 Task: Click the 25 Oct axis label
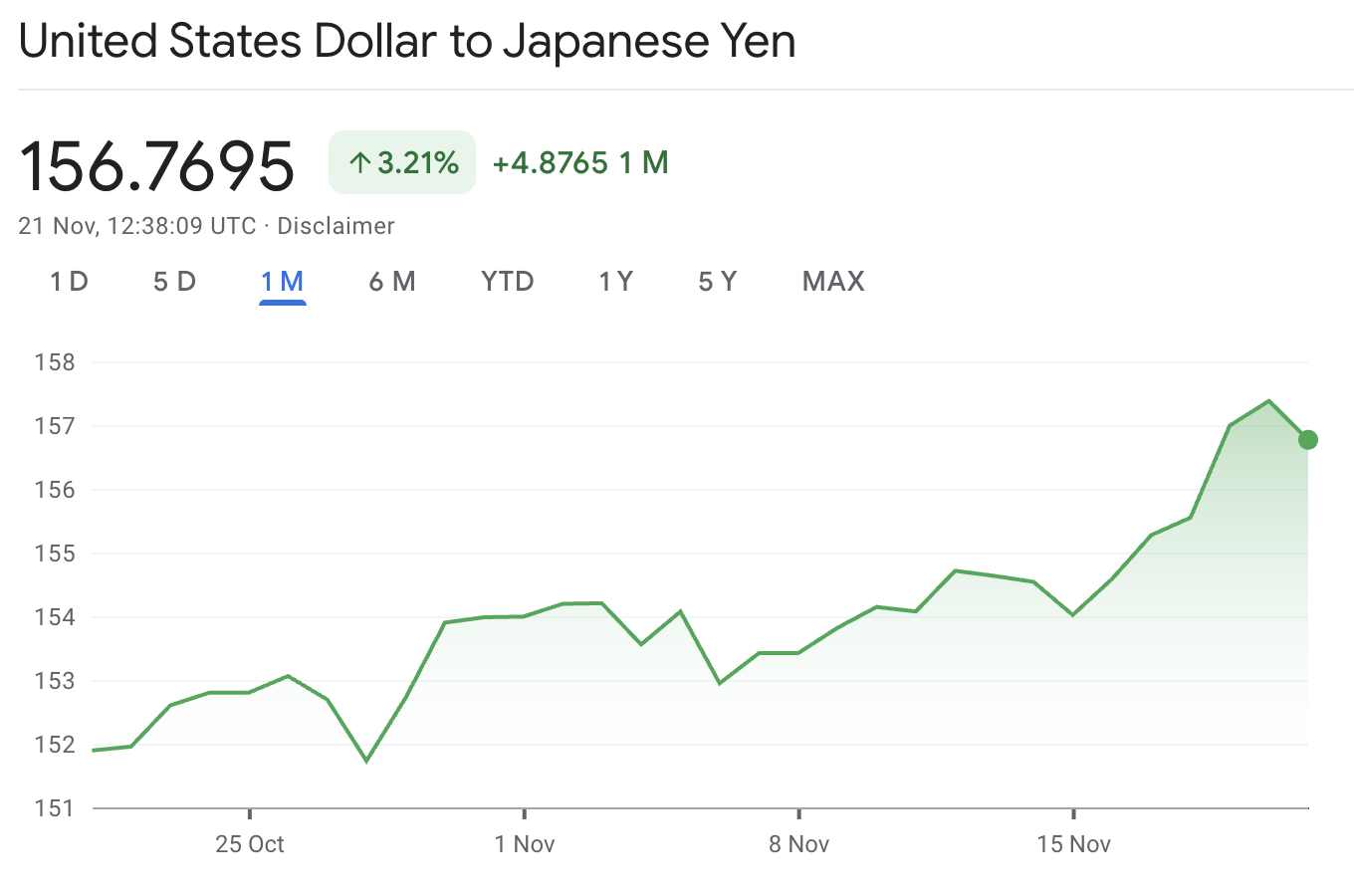pos(252,843)
